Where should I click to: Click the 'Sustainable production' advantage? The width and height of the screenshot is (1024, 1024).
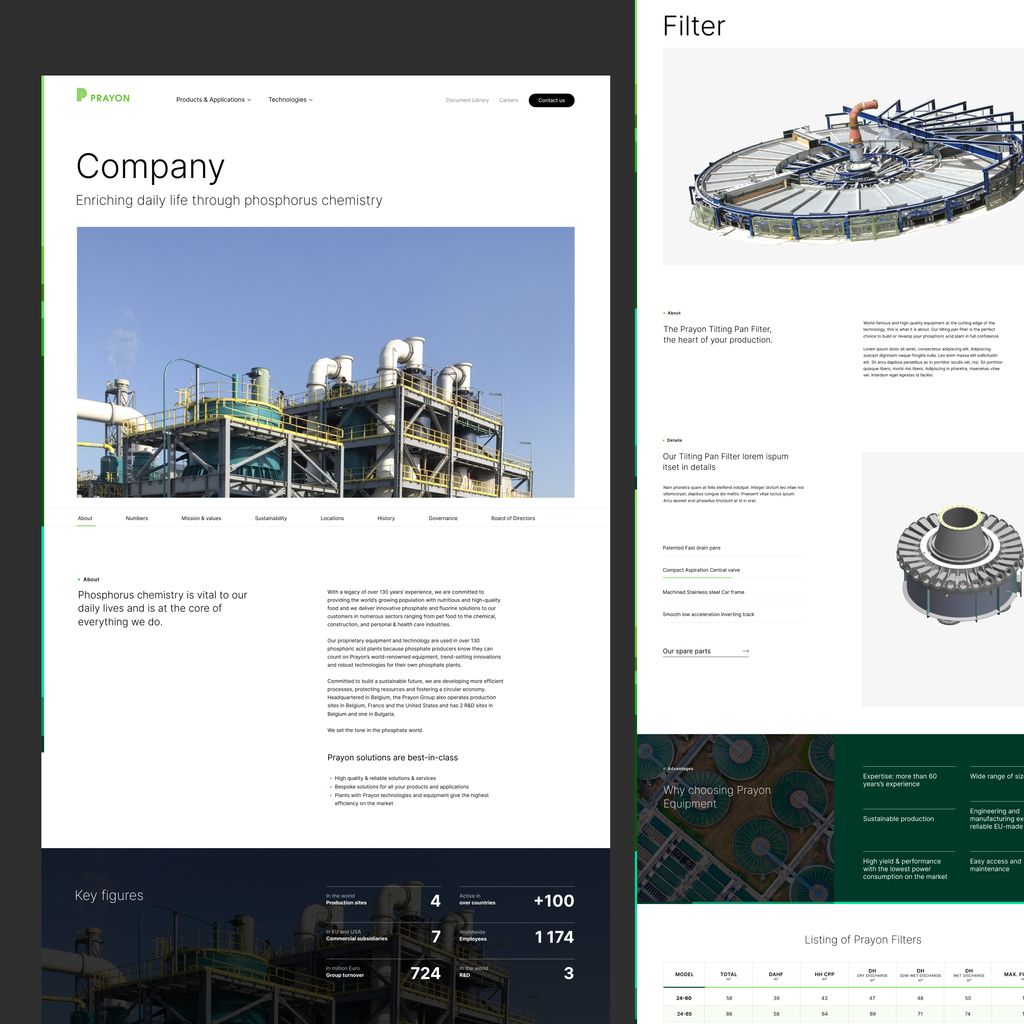pos(898,819)
